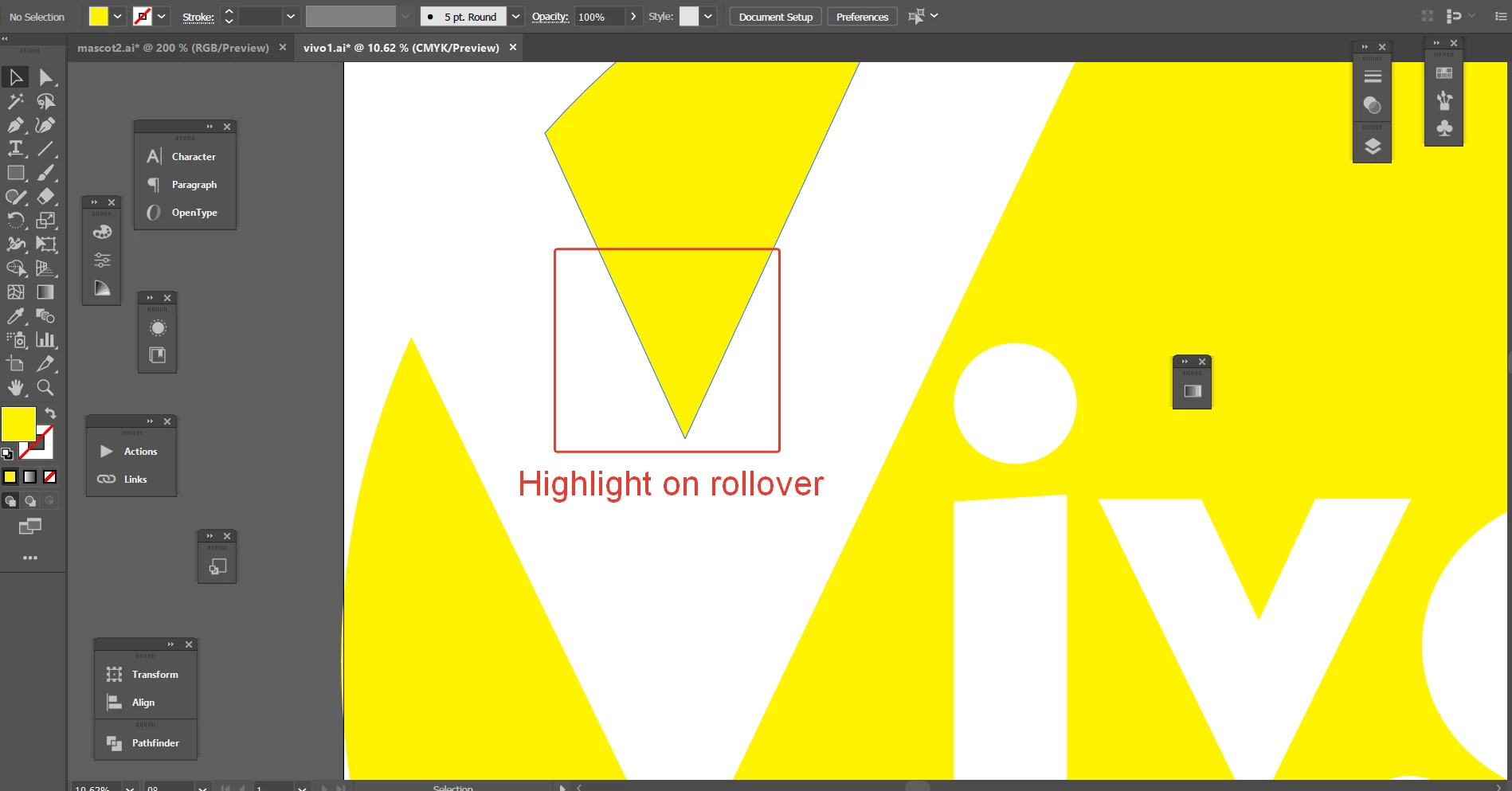The width and height of the screenshot is (1512, 791).
Task: Select the Lasso tool
Action: (45, 101)
